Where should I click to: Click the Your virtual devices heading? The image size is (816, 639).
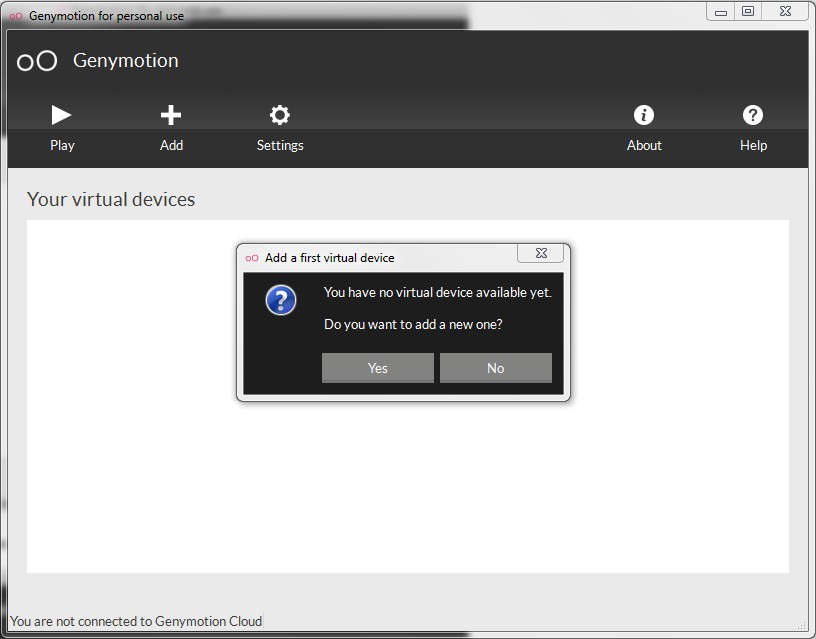[x=111, y=199]
